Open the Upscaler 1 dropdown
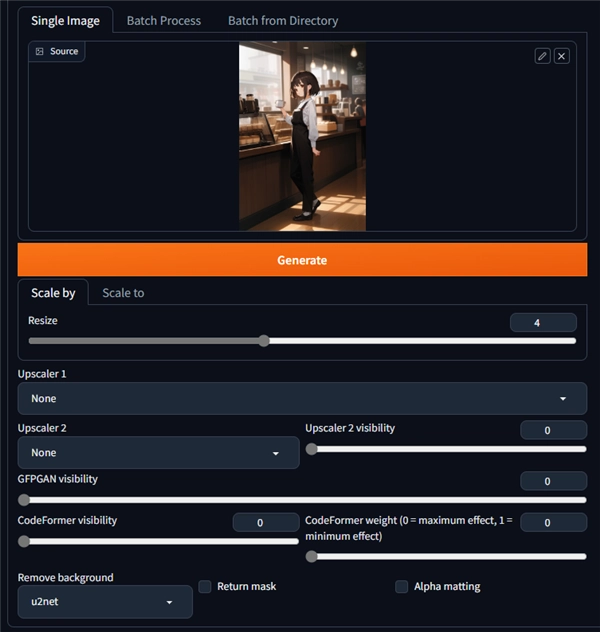The image size is (600, 632). [302, 398]
